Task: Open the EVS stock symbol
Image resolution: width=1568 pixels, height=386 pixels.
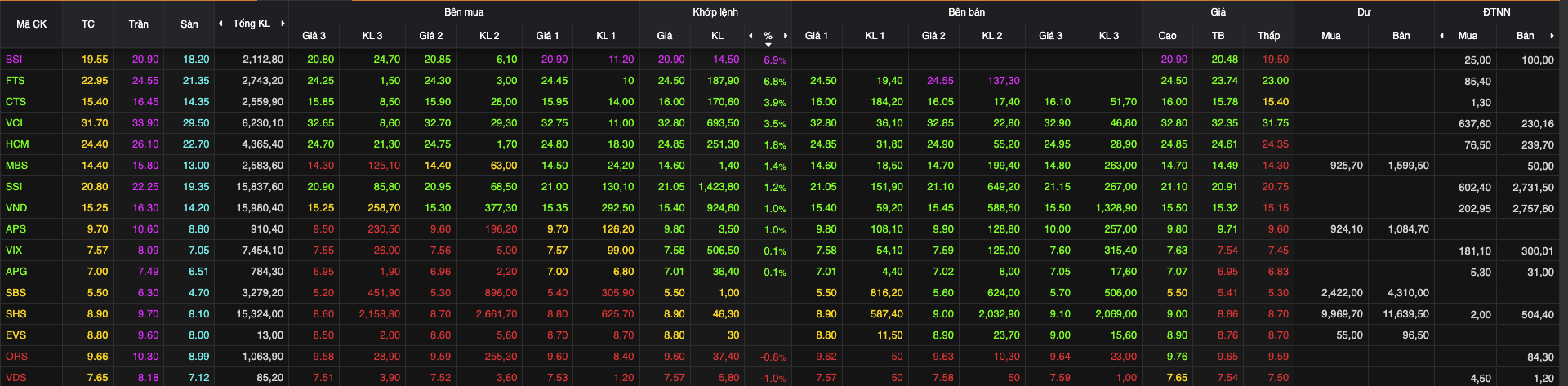Action: [x=16, y=335]
